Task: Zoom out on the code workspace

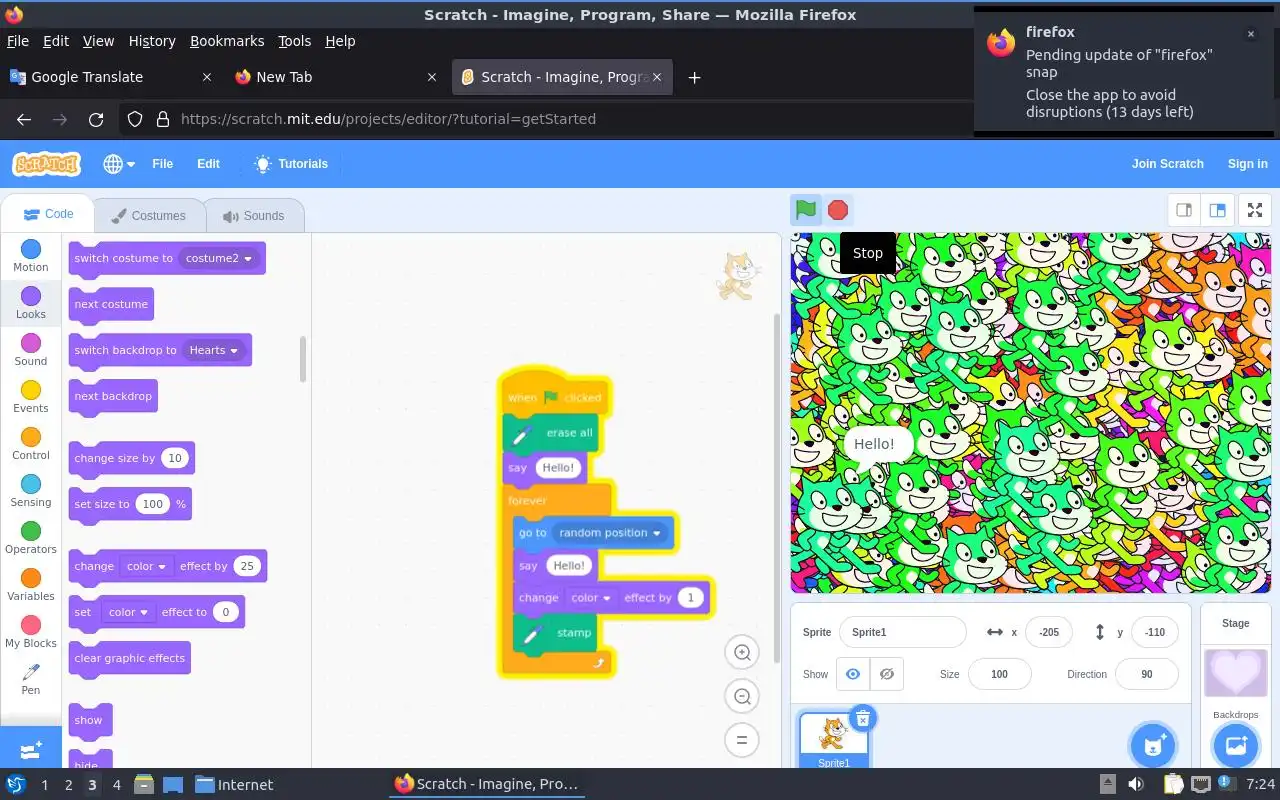Action: point(742,697)
